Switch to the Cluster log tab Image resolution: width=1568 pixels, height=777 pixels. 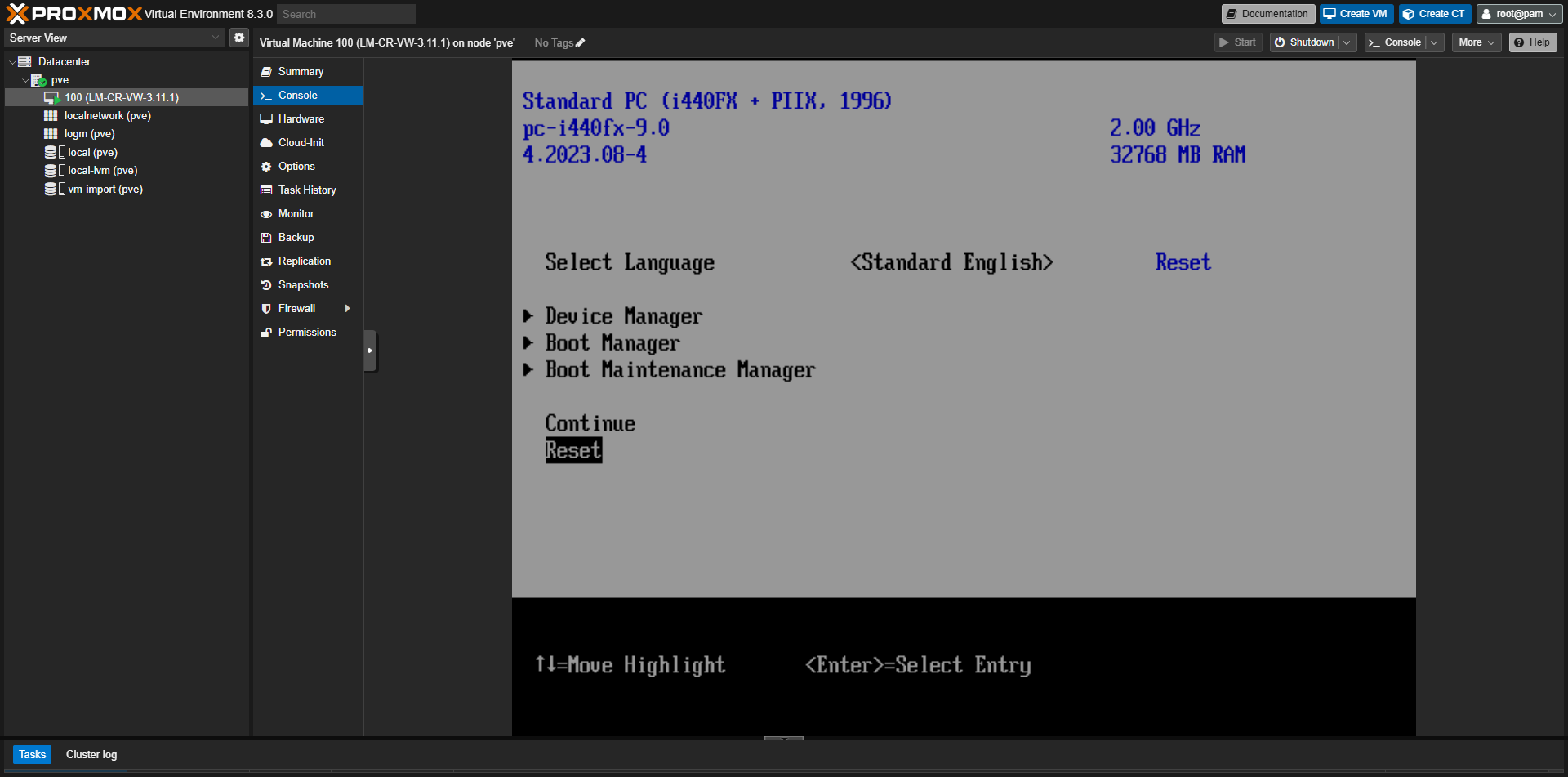pyautogui.click(x=91, y=754)
